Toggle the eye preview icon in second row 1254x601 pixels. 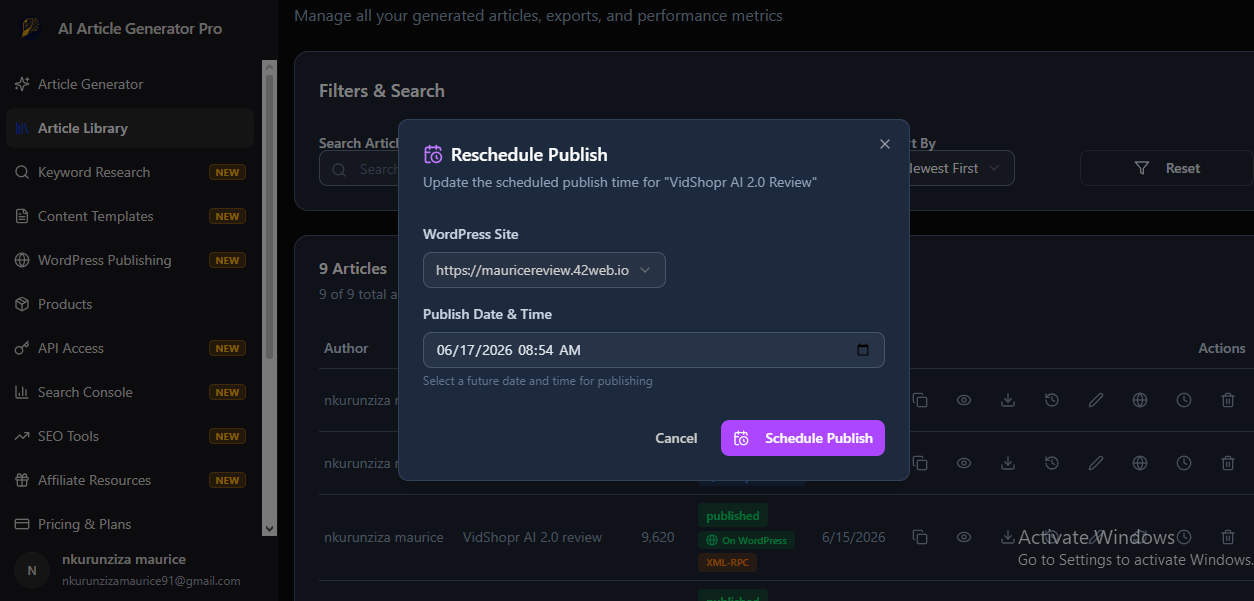coord(964,463)
